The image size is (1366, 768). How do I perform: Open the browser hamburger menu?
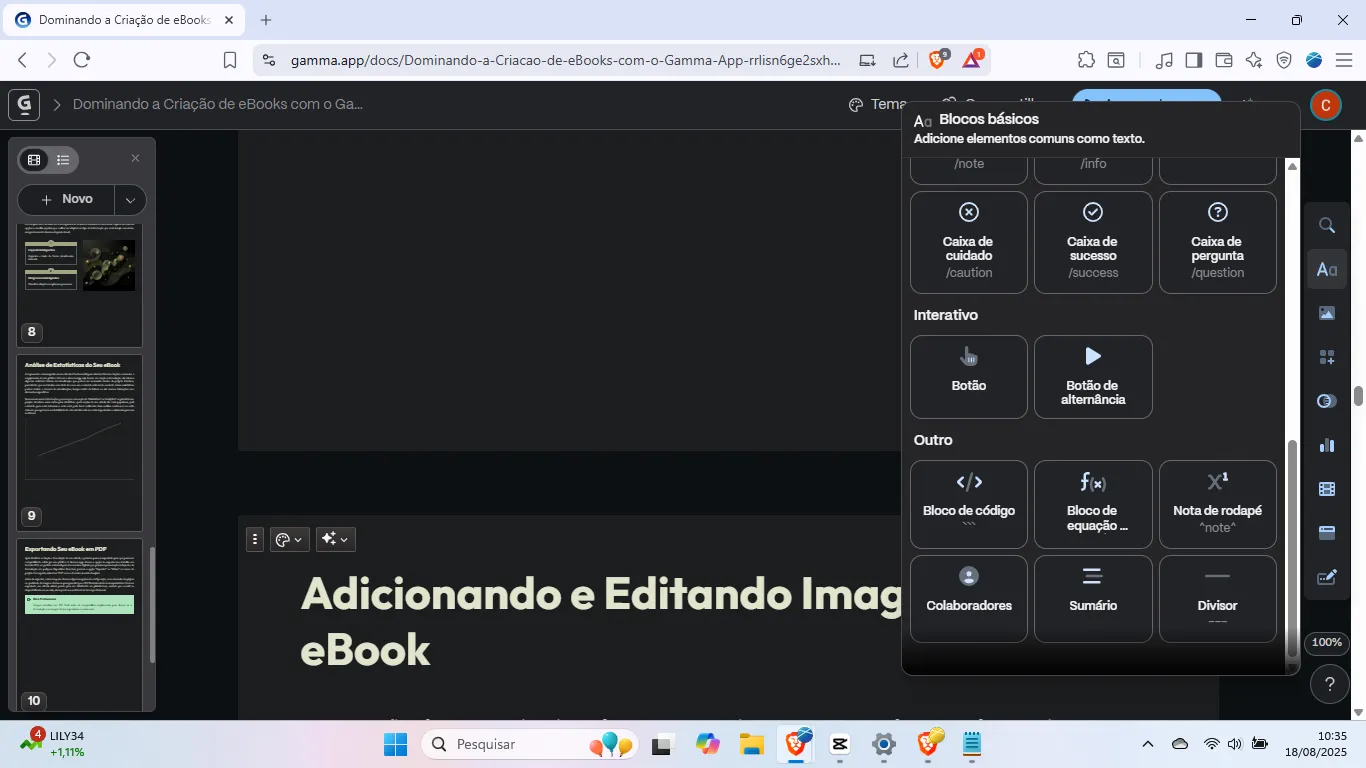[x=1344, y=60]
